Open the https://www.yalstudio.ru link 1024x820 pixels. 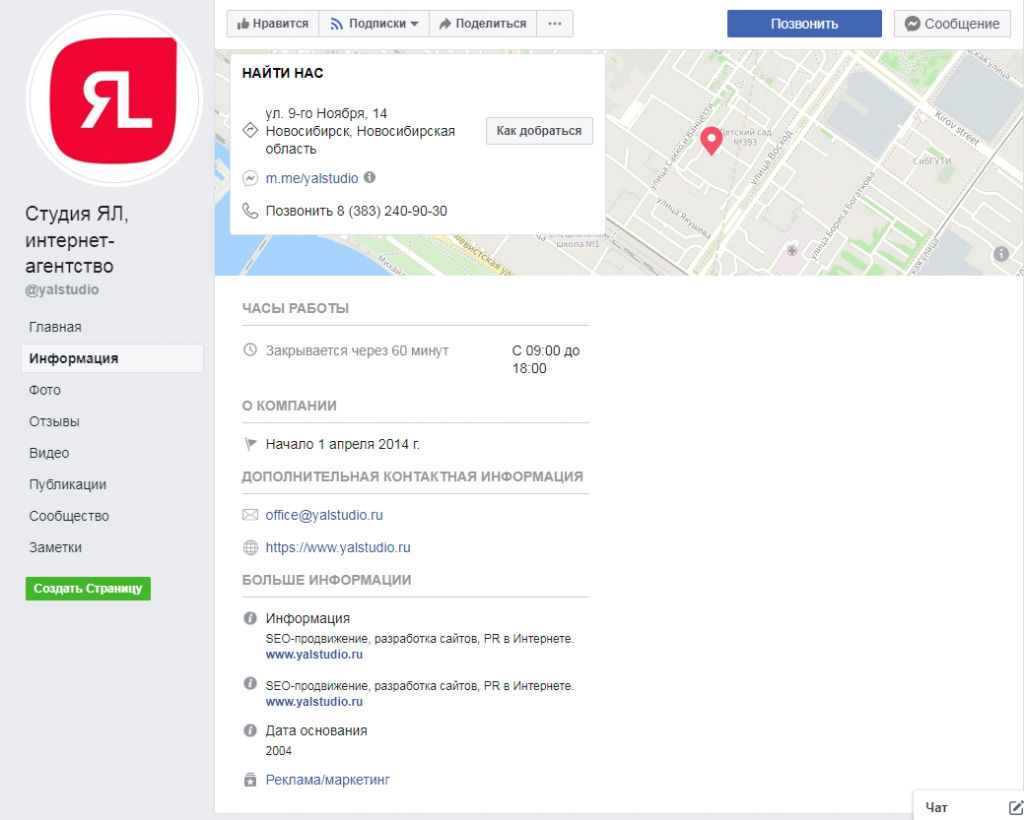(338, 548)
